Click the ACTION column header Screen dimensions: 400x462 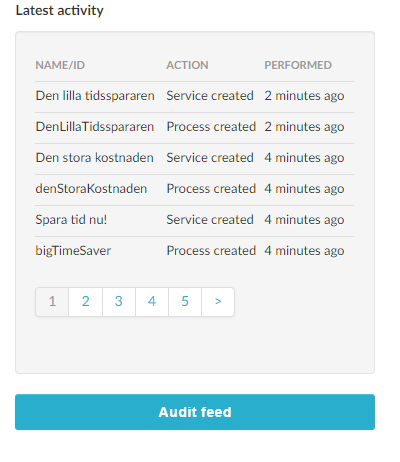pyautogui.click(x=187, y=65)
